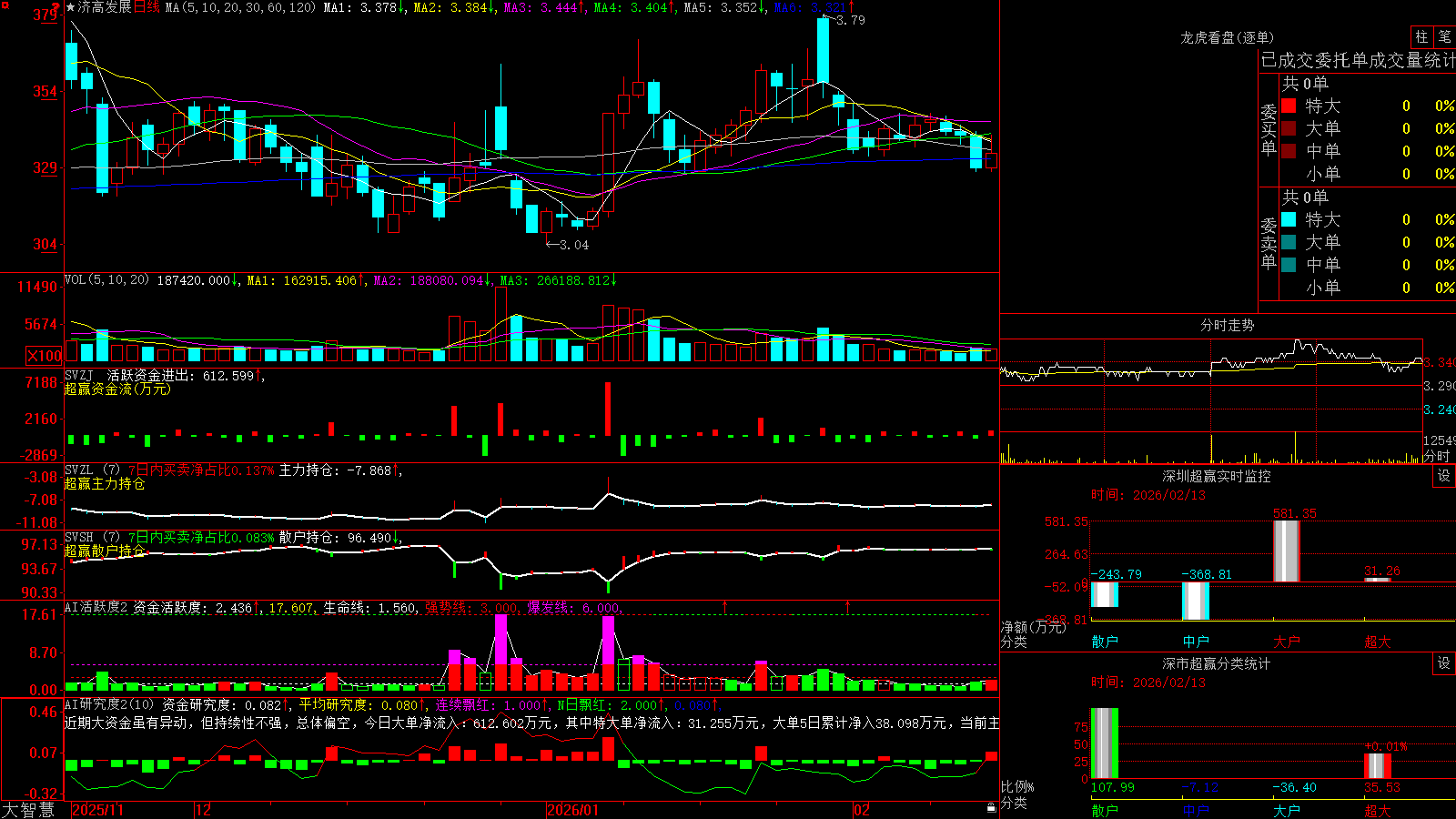The width and height of the screenshot is (1456, 819).
Task: Click the 爆发线: 6.000 label
Action: click(x=574, y=608)
